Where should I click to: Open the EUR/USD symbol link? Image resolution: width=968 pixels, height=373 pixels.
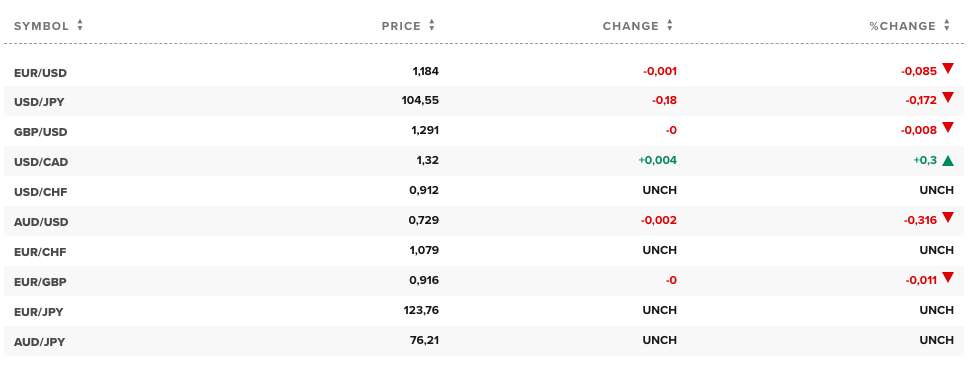[40, 73]
